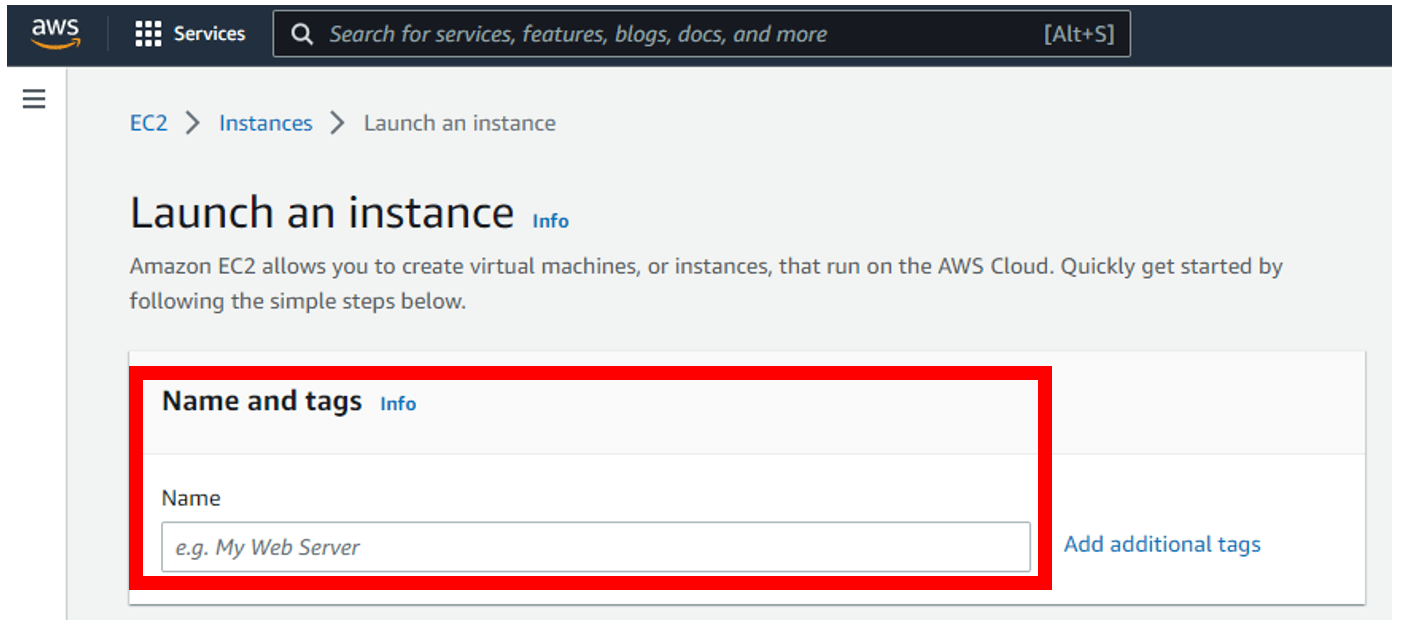This screenshot has height=632, width=1402.
Task: Click the Alt+S shortcut hint
Action: (1078, 34)
